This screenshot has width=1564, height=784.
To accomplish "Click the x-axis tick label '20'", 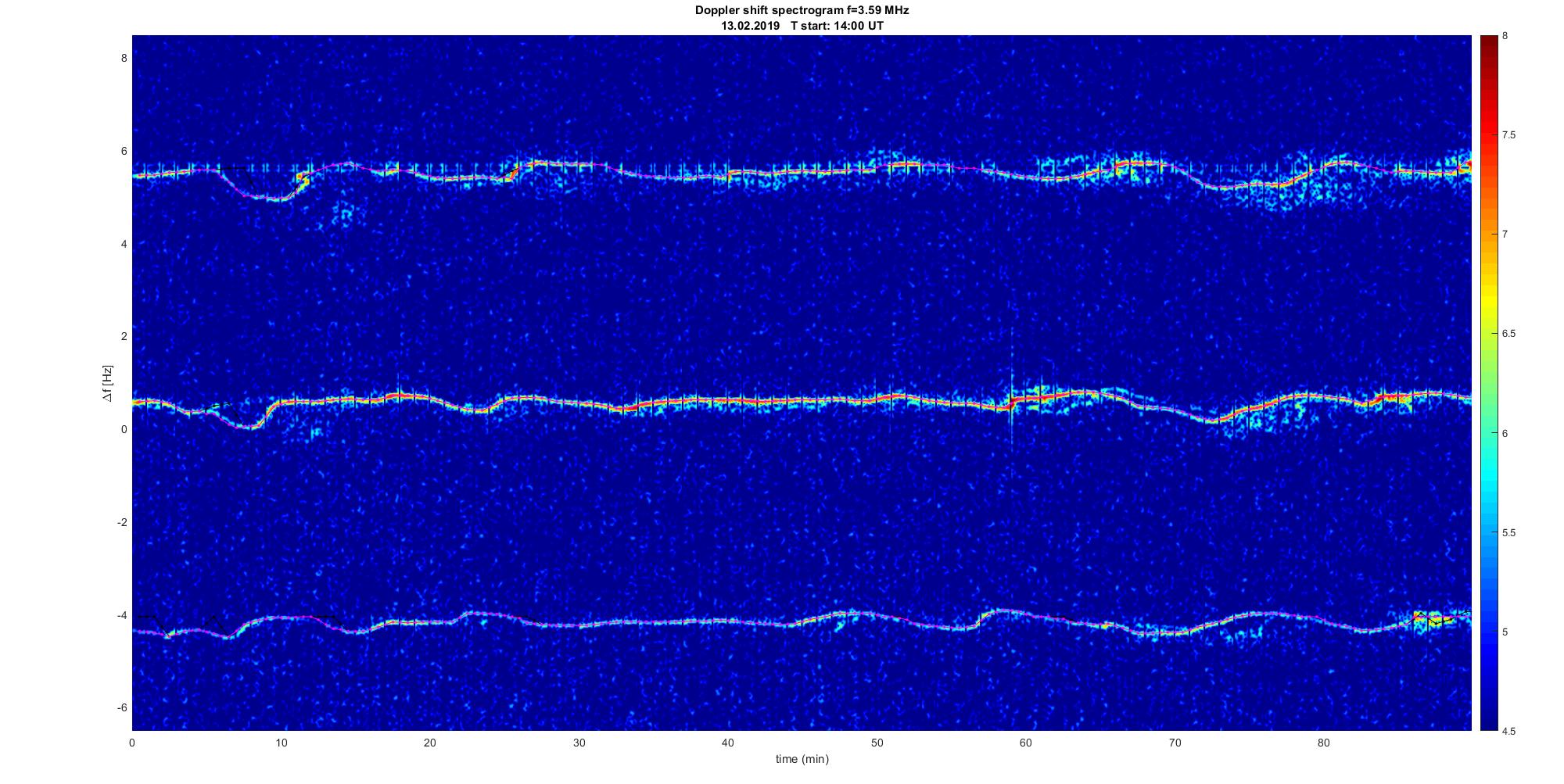I will click(430, 743).
